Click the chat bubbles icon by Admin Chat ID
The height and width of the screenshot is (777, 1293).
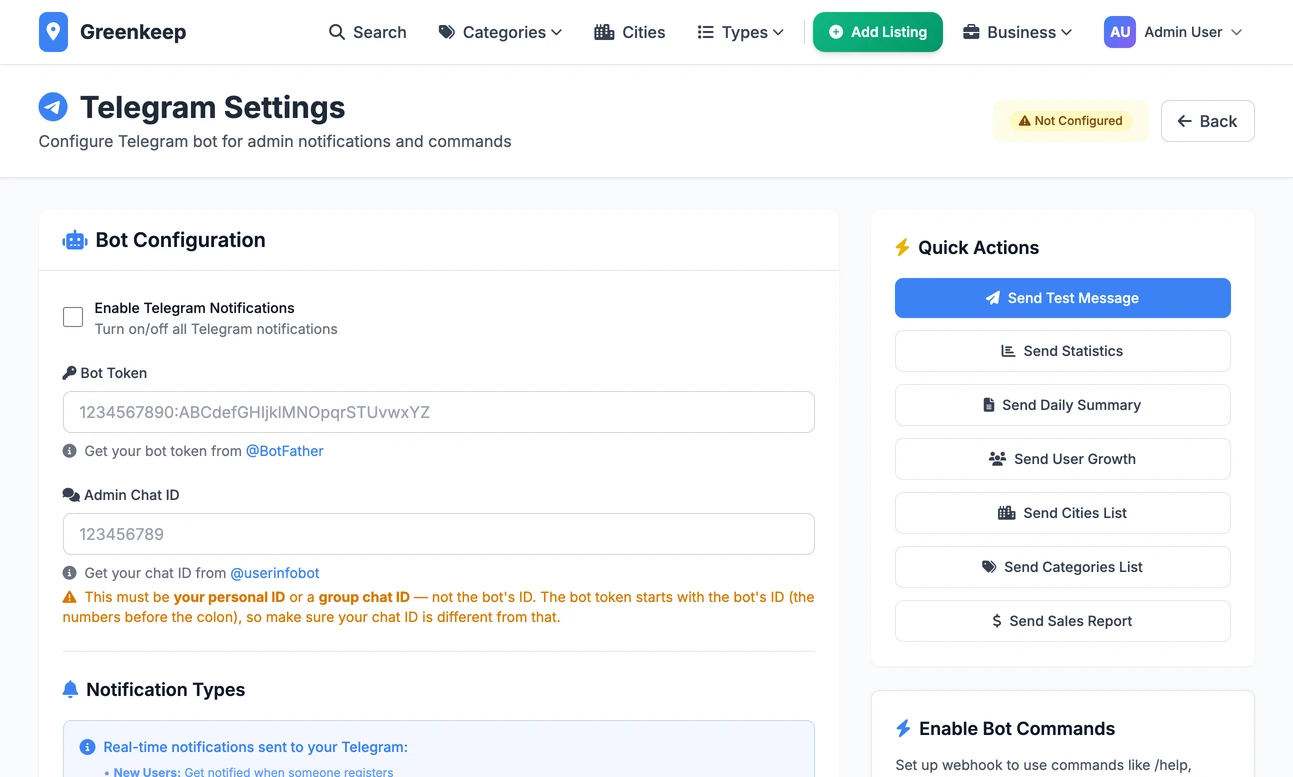click(71, 495)
